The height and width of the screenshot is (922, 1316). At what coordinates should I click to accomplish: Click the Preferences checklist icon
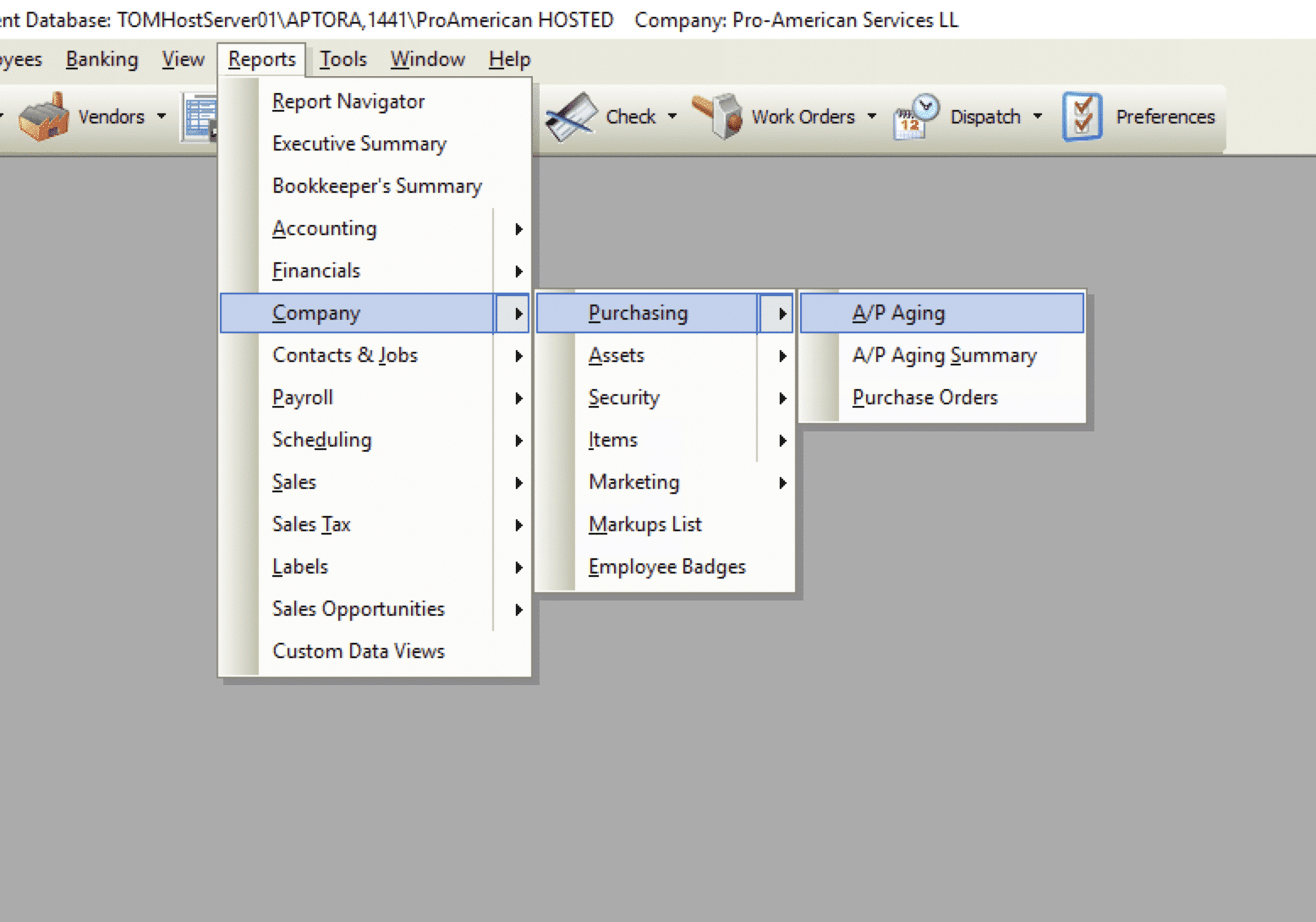point(1083,117)
